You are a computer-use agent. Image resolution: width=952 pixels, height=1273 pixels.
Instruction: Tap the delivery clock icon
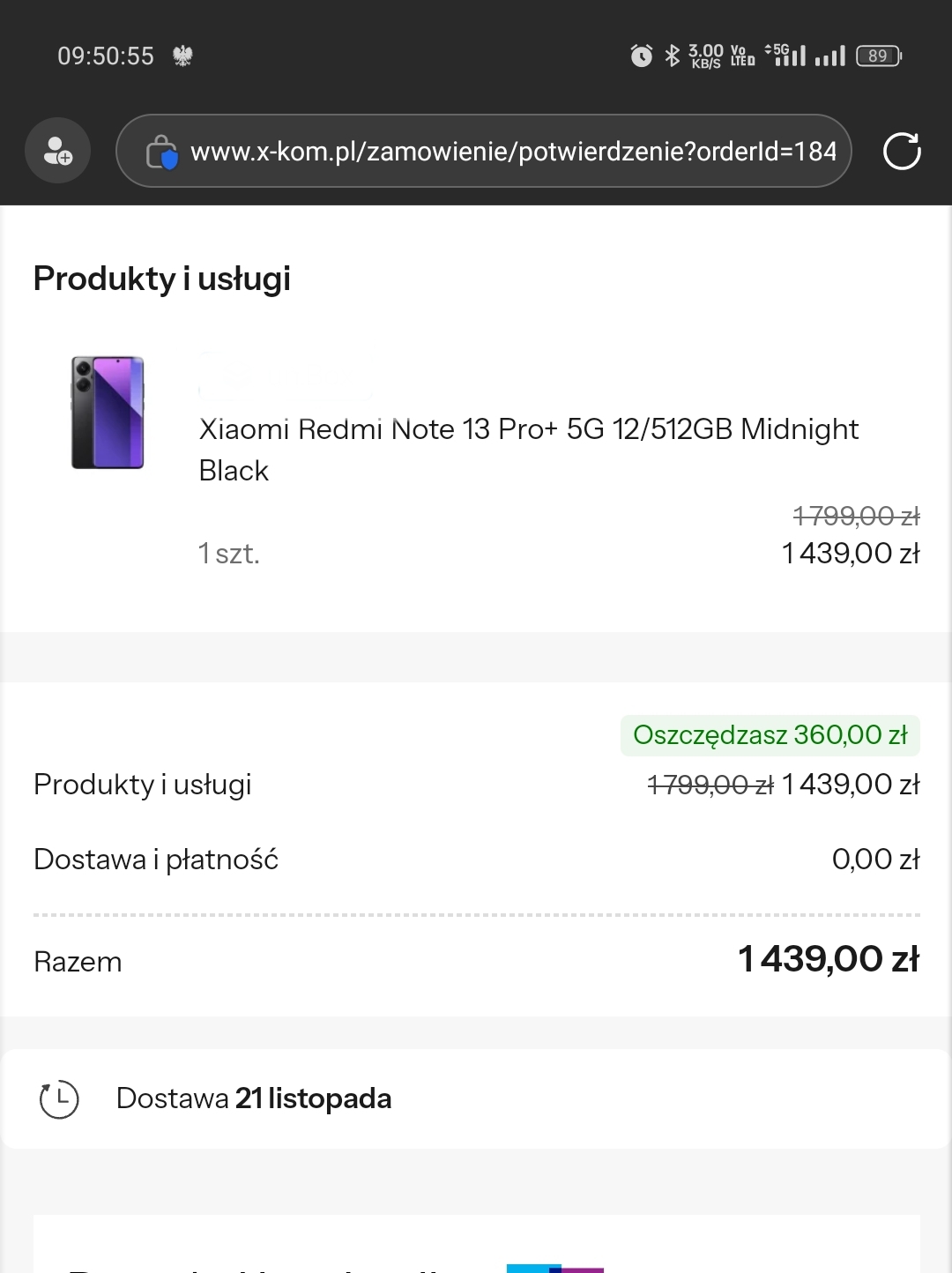pos(59,1098)
